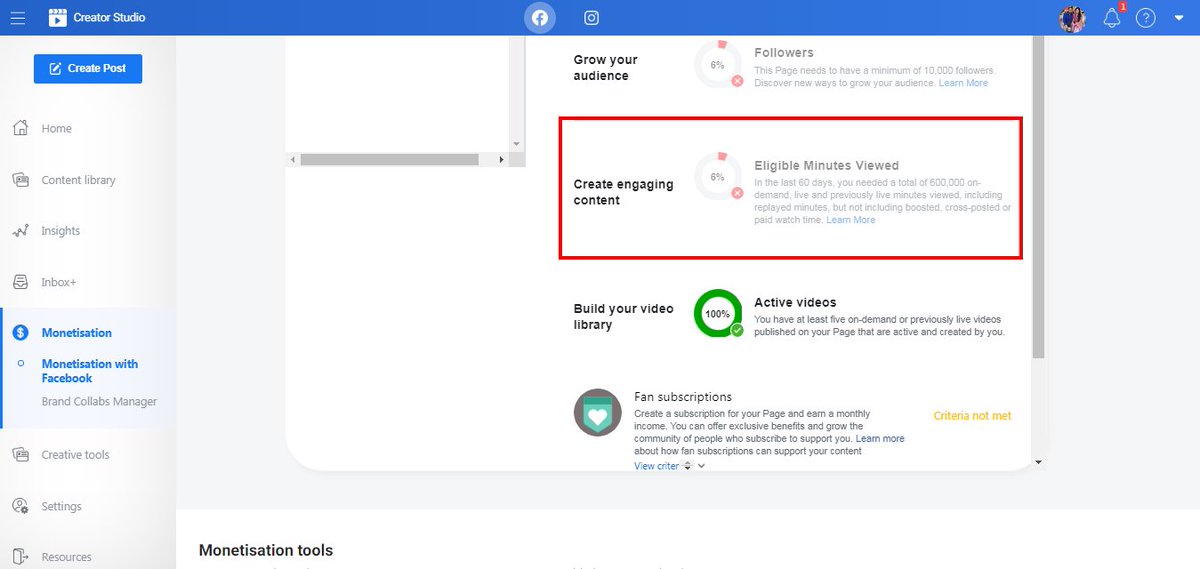The image size is (1200, 569).
Task: Click the Followers 6% progress ring
Action: point(718,64)
